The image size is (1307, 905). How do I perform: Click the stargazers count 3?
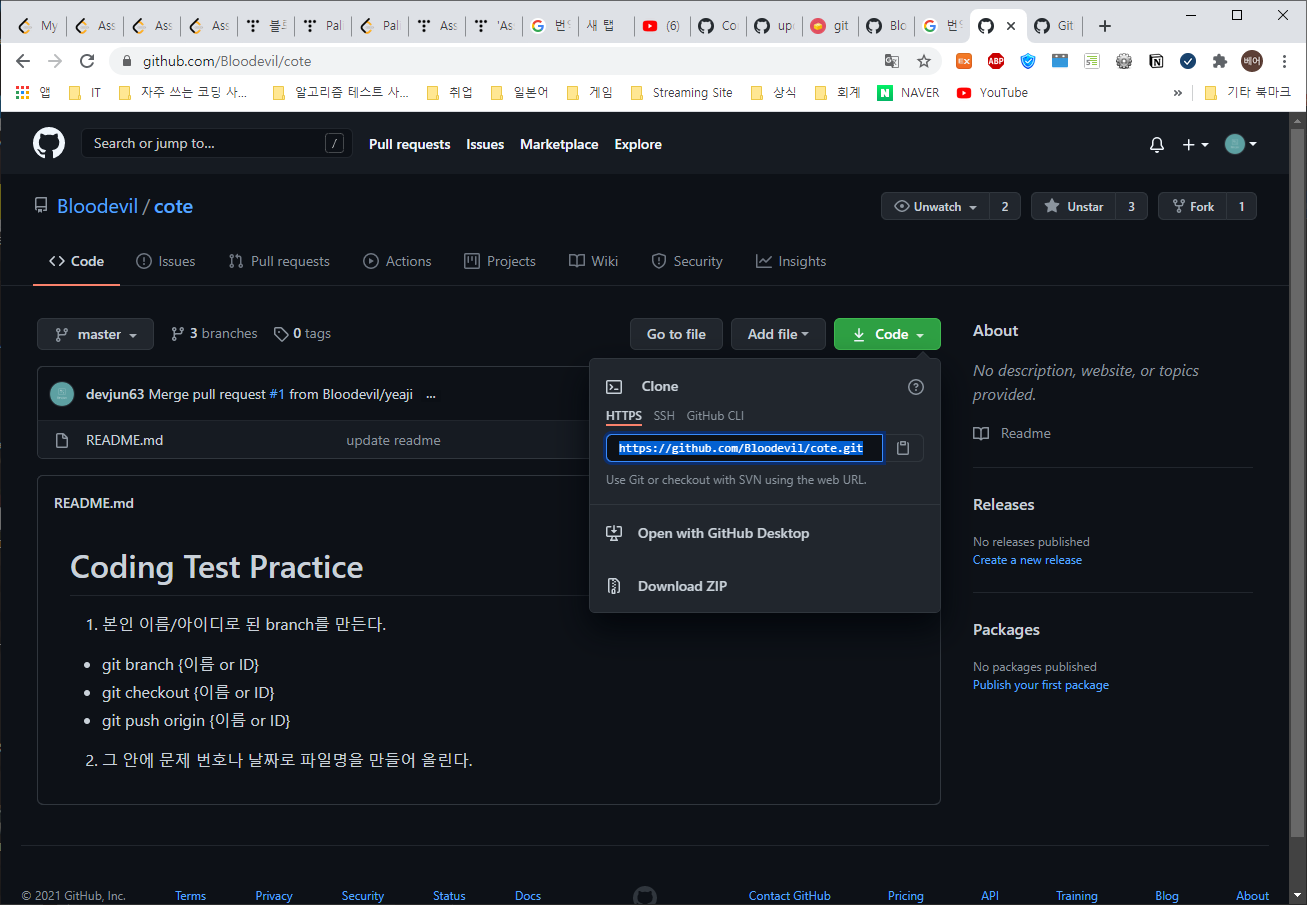[1131, 206]
